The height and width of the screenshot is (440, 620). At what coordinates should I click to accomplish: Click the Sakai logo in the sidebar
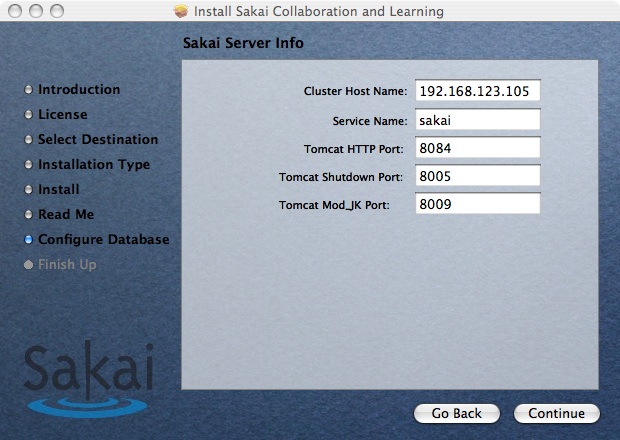(x=88, y=380)
